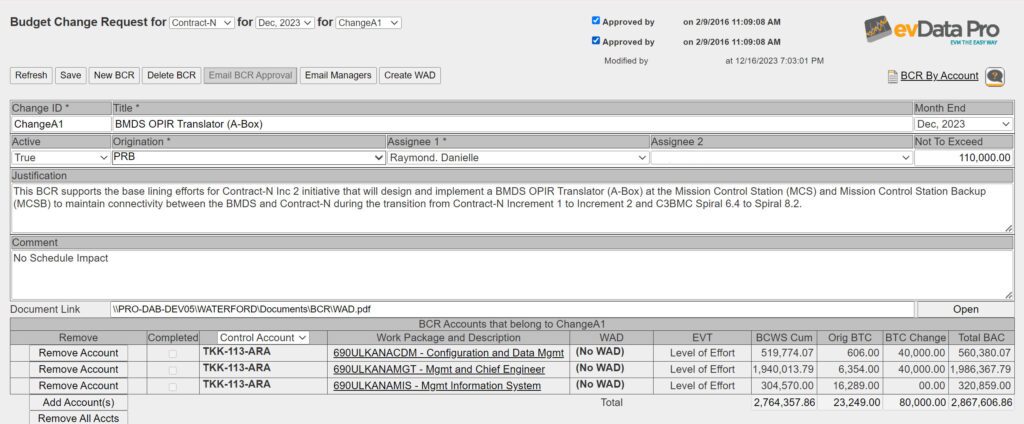
Task: Click the Refresh button
Action: (x=31, y=75)
